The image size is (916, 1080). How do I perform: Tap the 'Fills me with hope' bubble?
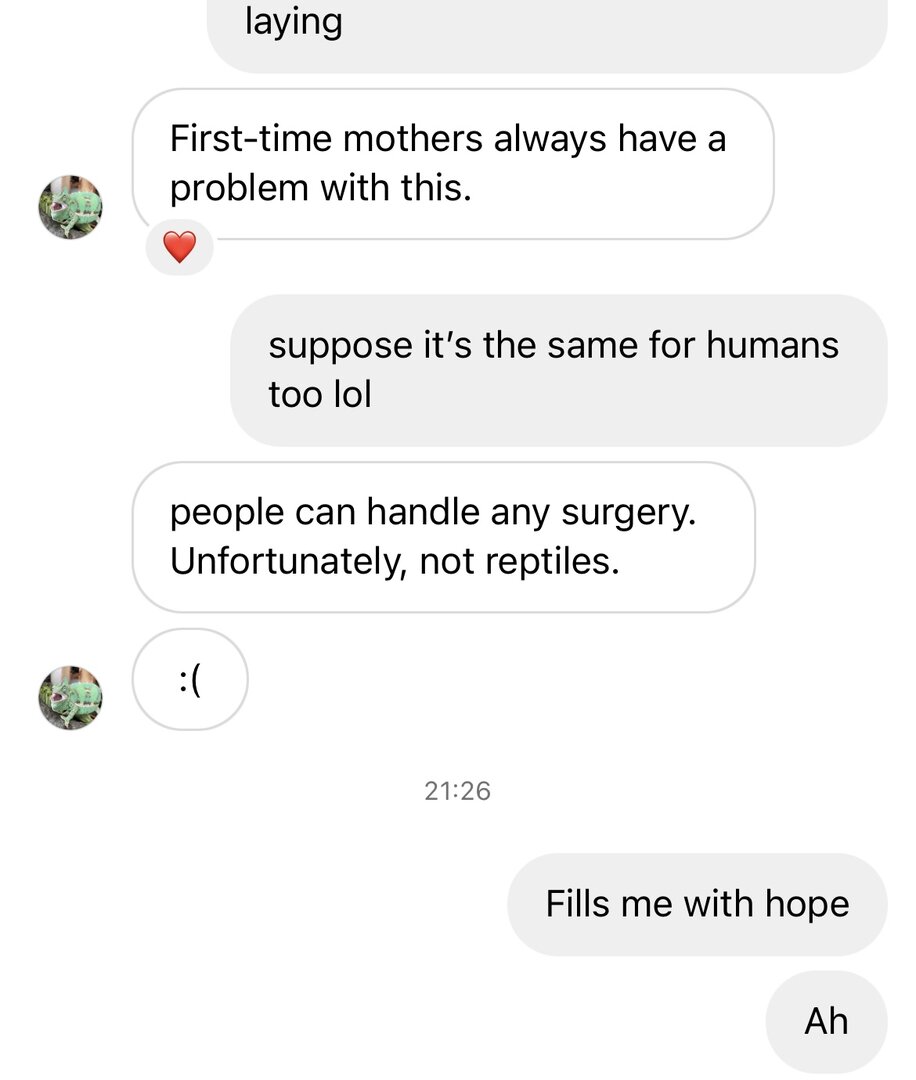coord(697,904)
